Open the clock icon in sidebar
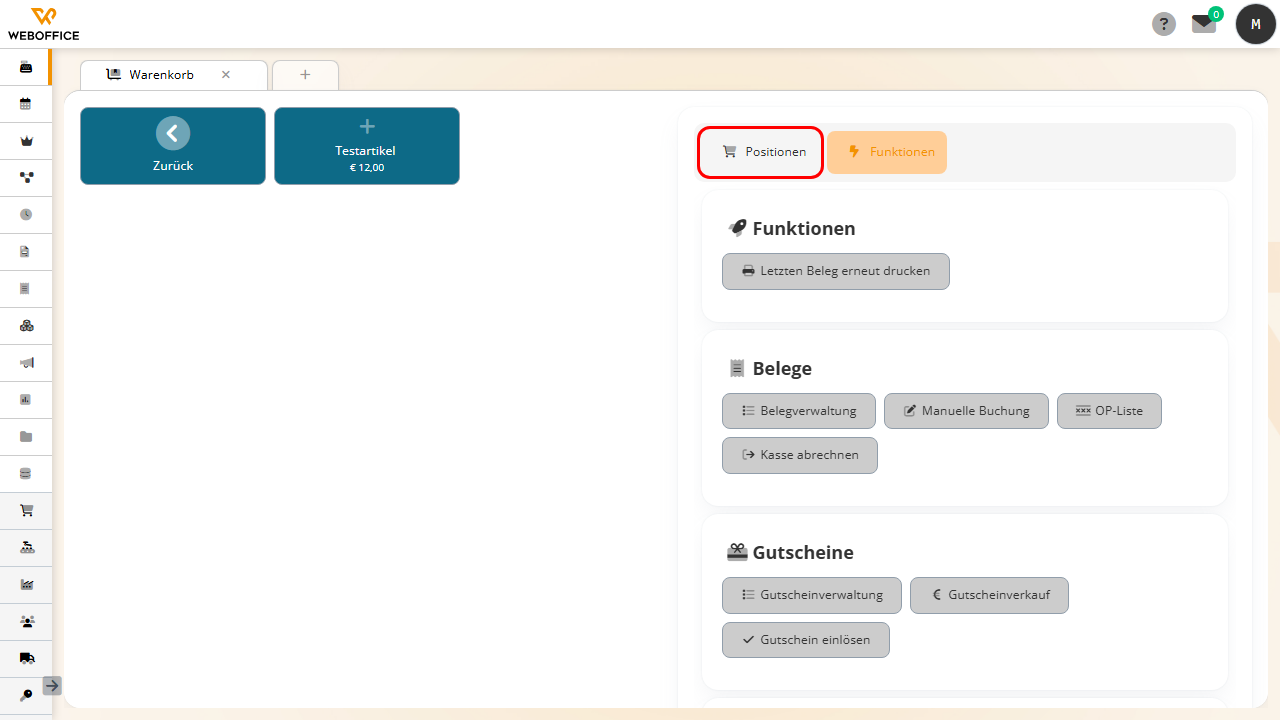1280x720 pixels. [x=26, y=214]
